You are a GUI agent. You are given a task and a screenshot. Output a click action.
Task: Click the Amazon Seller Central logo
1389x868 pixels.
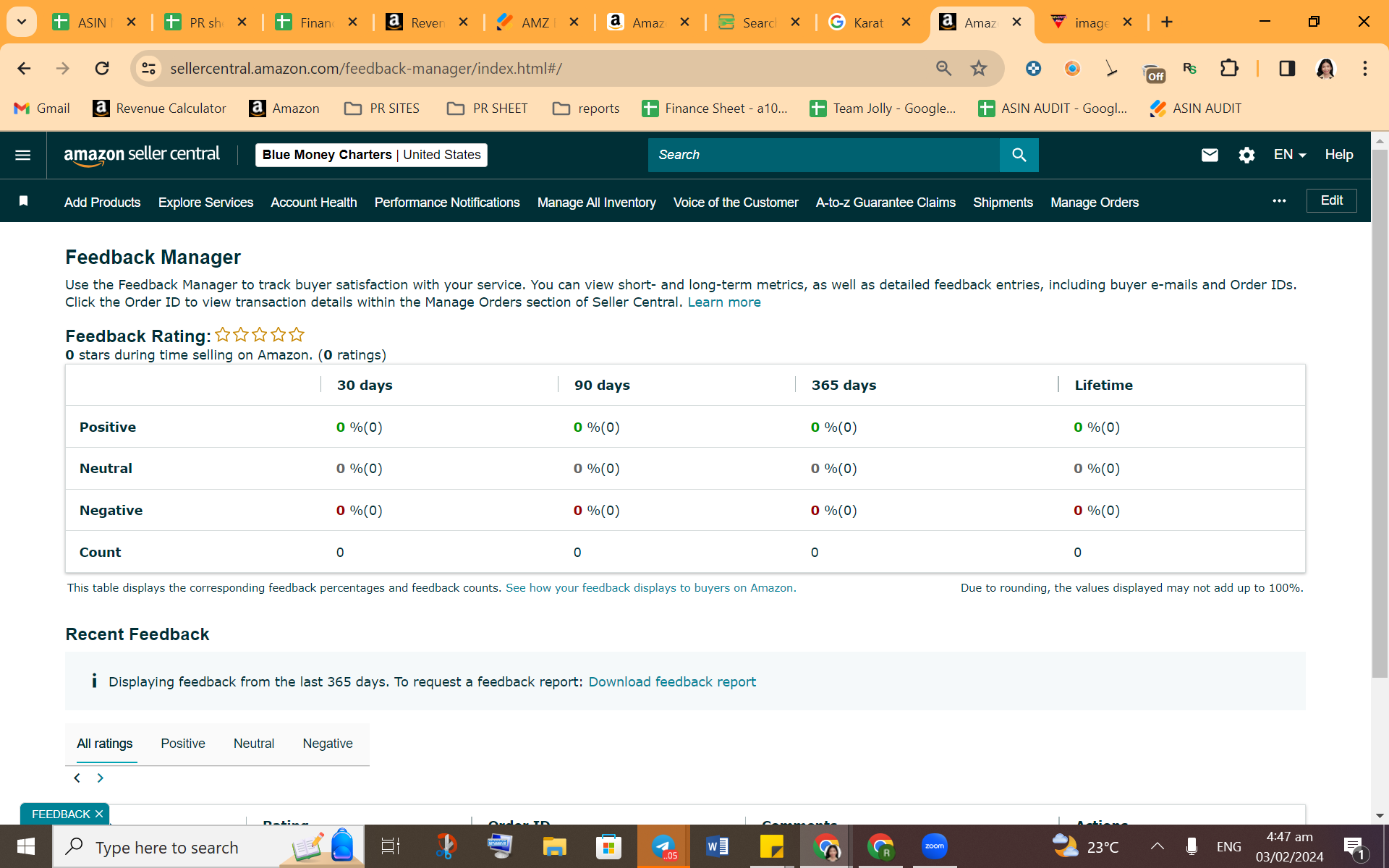[x=142, y=155]
